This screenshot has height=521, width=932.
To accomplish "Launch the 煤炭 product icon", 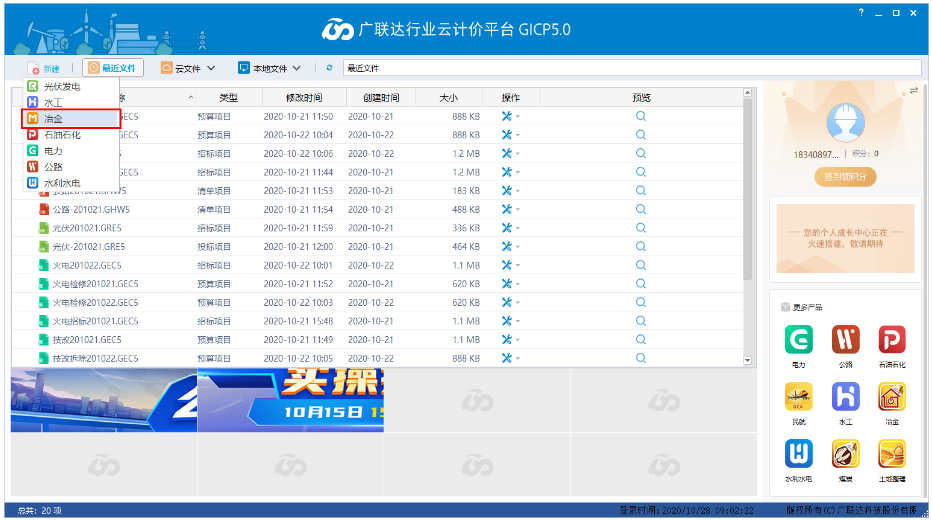I will click(845, 456).
